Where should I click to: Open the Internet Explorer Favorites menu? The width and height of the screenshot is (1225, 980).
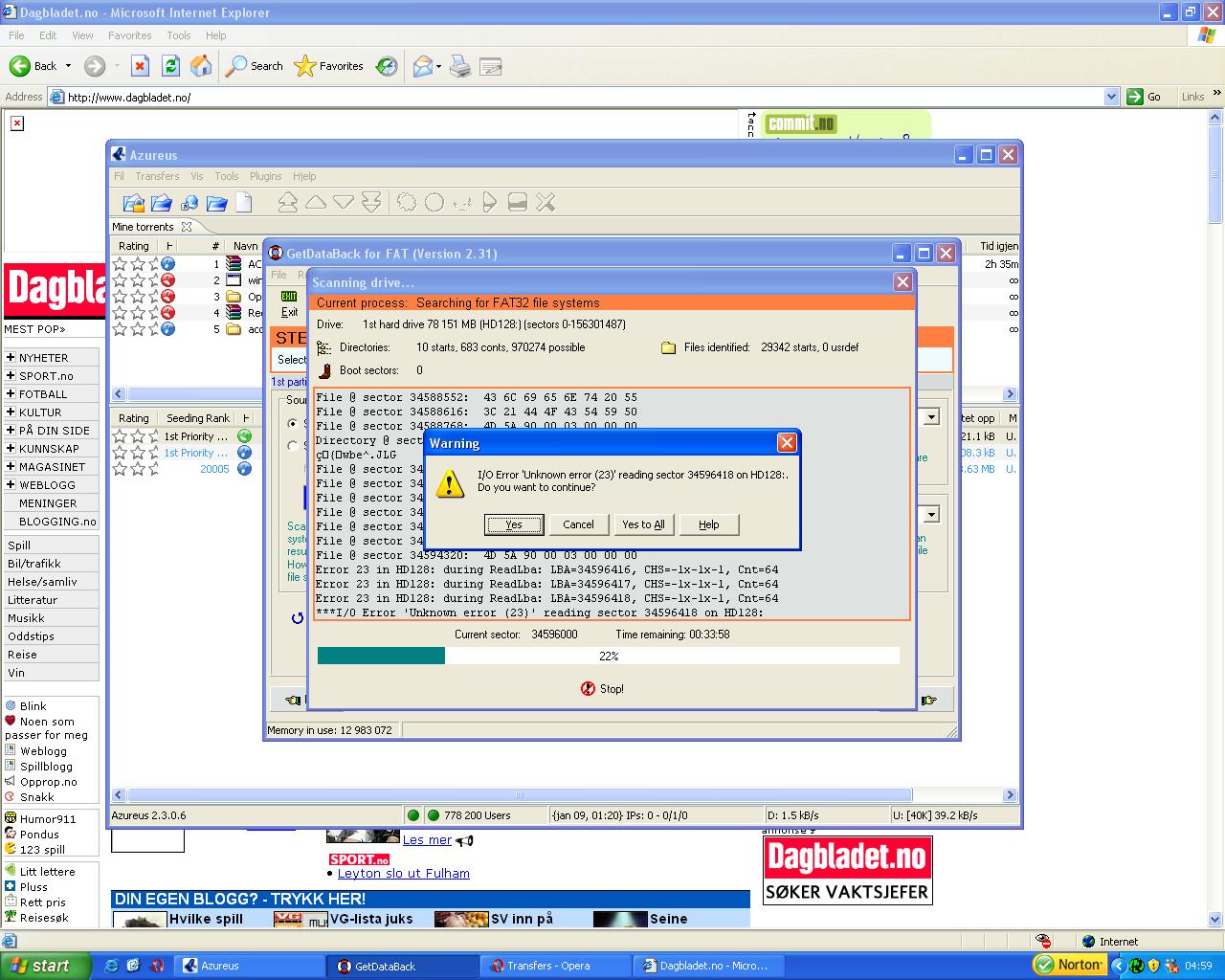pos(130,35)
